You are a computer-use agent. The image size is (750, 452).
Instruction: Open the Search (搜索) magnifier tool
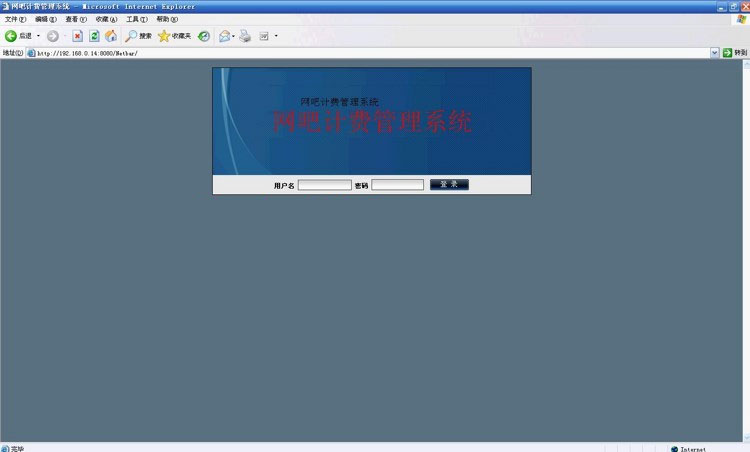(138, 36)
